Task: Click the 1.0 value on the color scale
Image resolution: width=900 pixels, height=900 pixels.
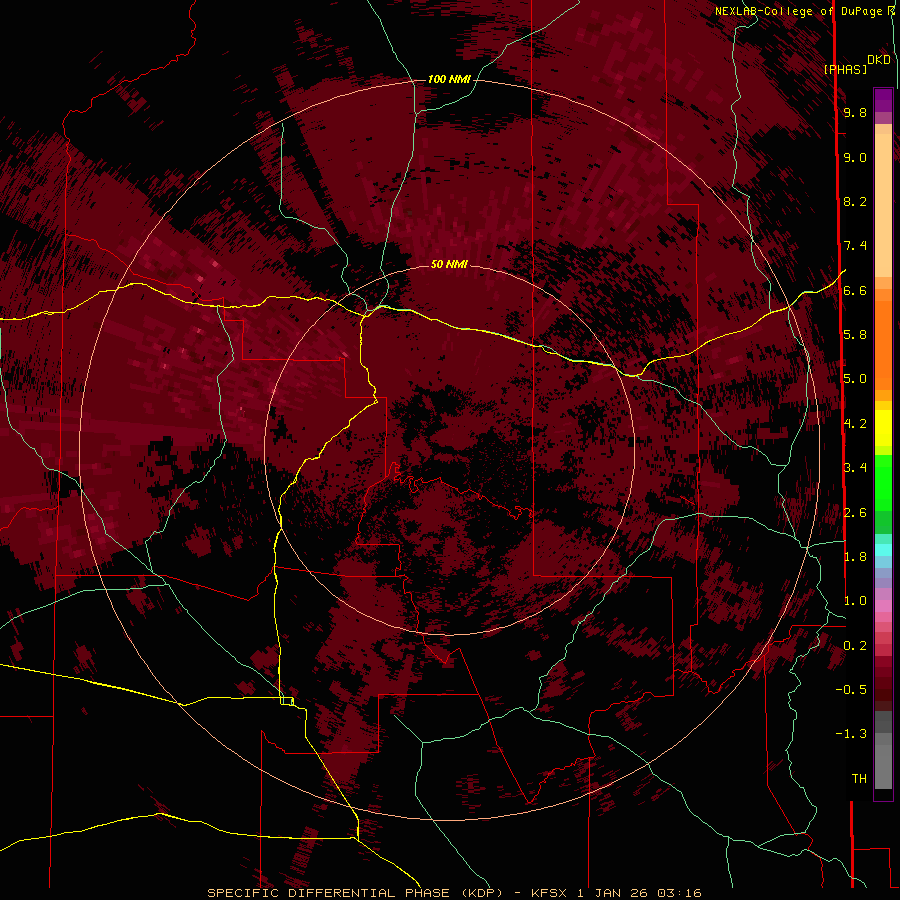Action: [855, 601]
